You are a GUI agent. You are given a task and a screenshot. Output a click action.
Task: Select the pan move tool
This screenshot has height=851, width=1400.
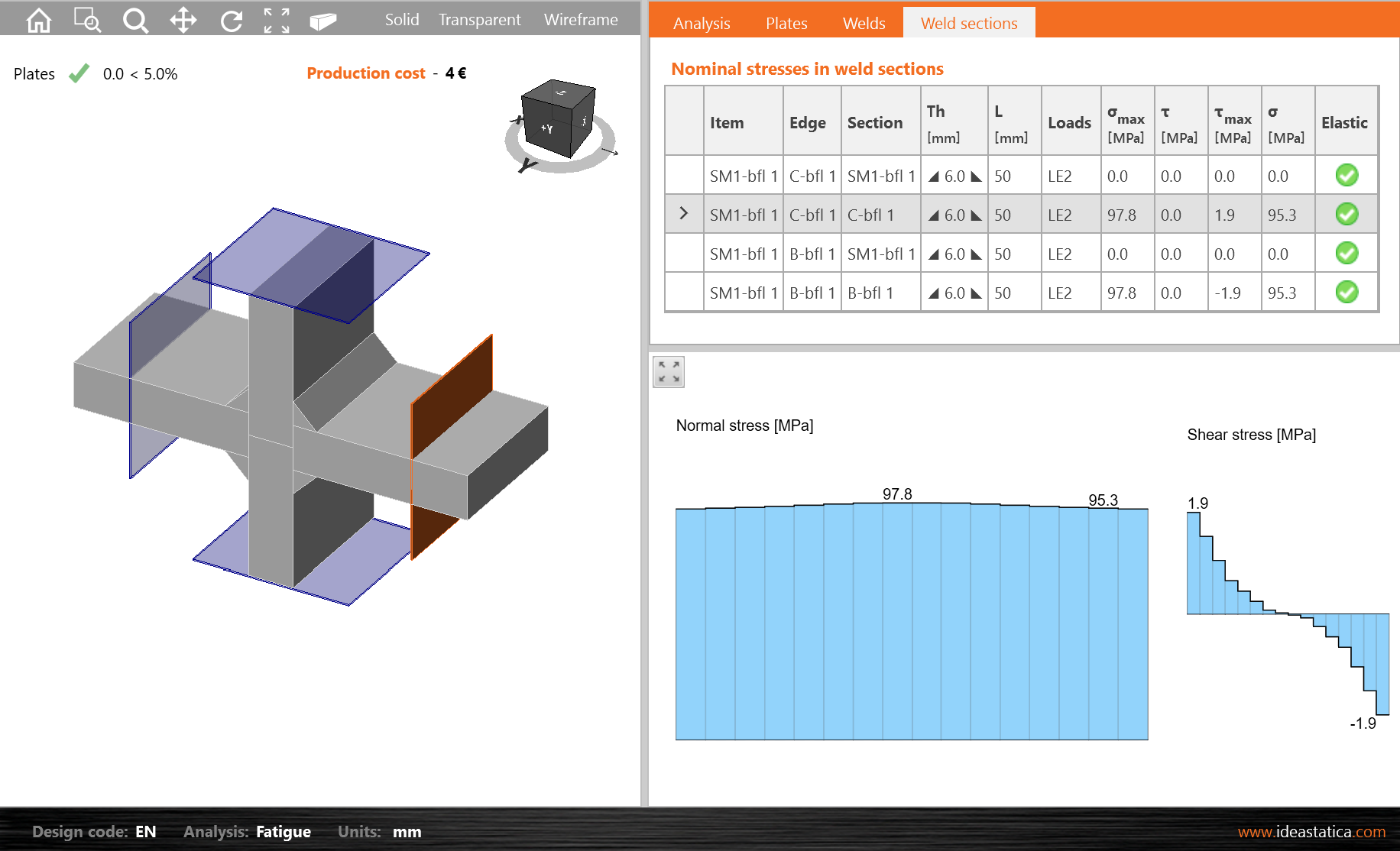point(183,21)
